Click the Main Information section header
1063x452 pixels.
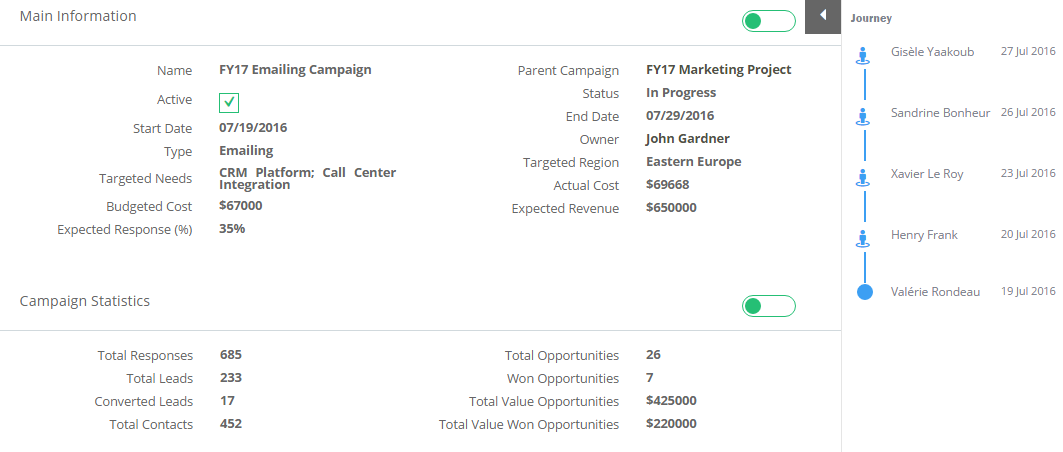point(78,16)
